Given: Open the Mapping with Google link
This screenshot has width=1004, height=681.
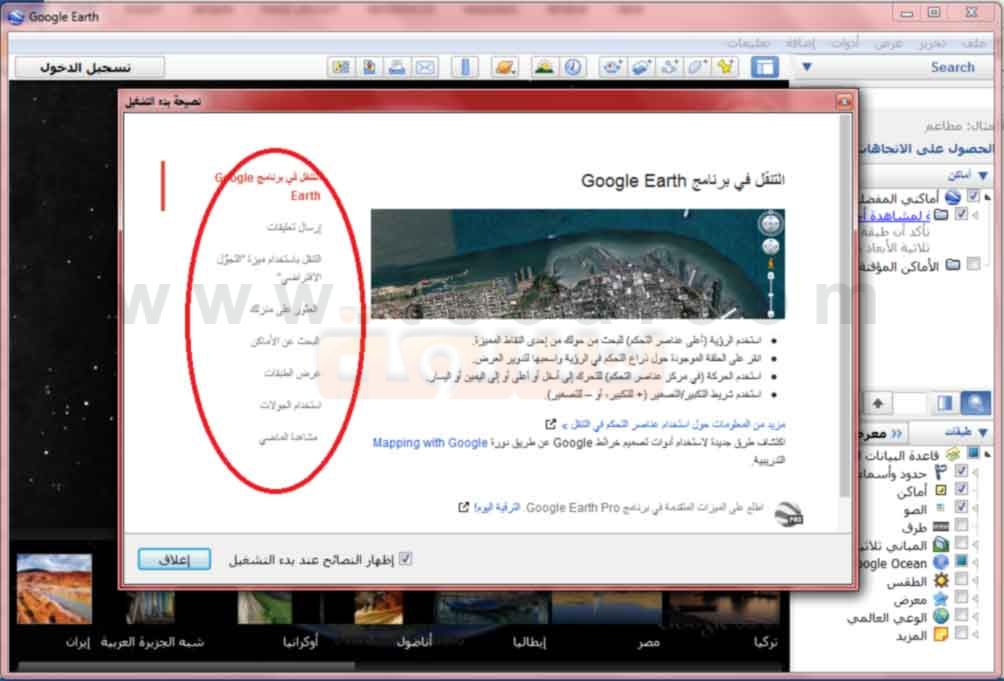Looking at the screenshot, I should (x=430, y=442).
